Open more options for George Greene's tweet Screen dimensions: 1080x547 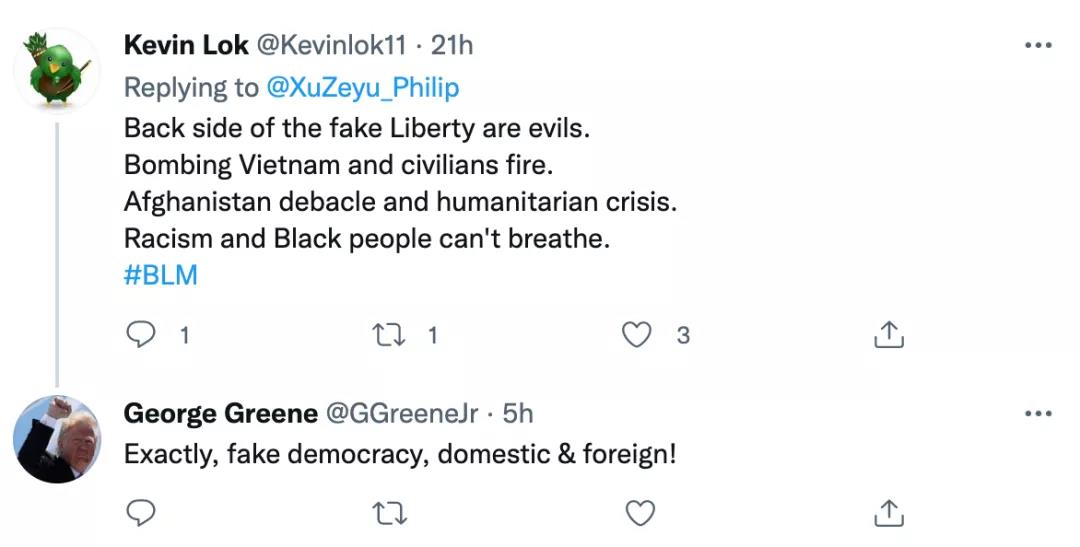[1039, 413]
